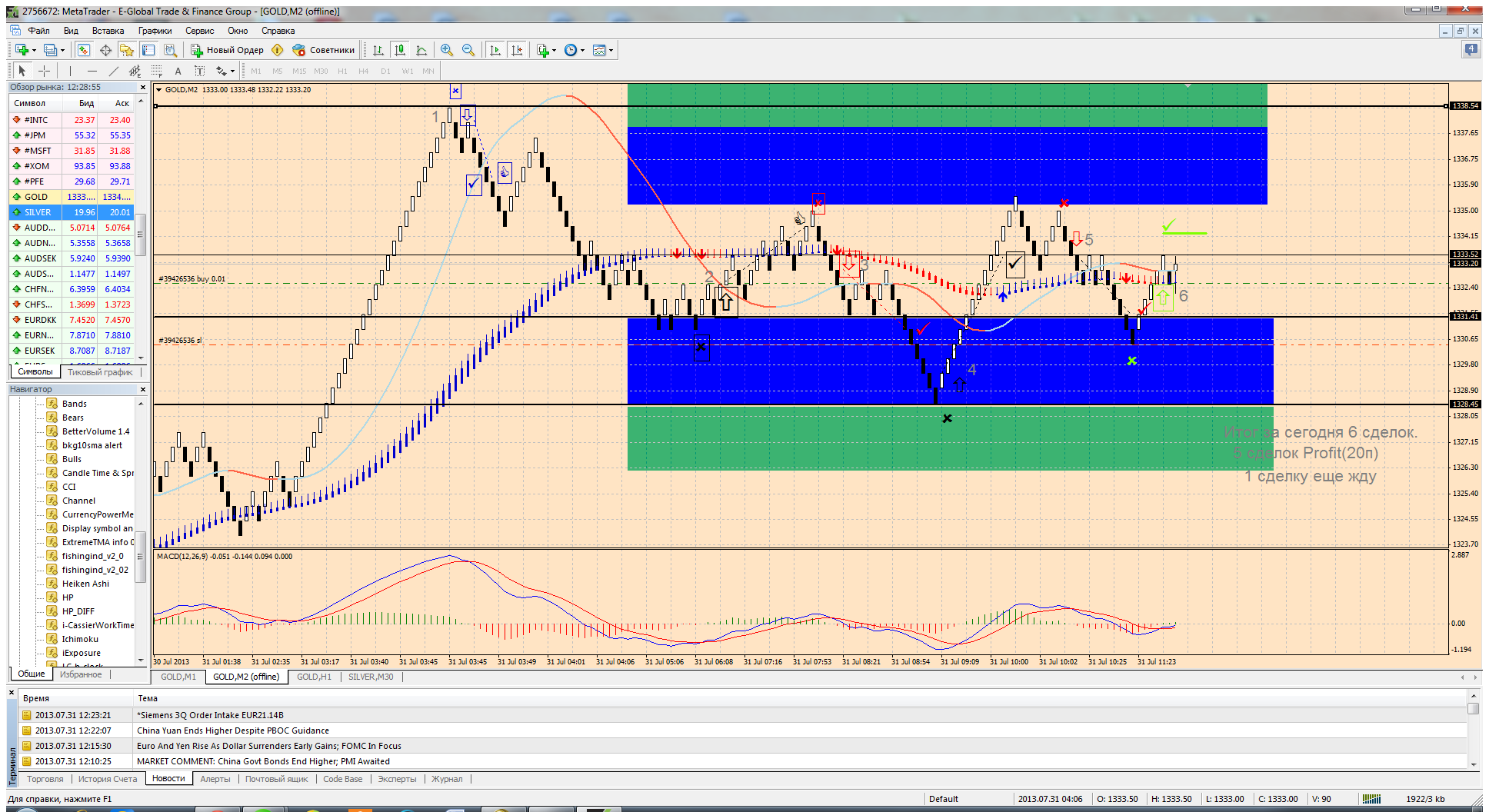Viewport: 1489px width, 812px height.
Task: Select the Horizontal Line drawing tool
Action: click(92, 71)
